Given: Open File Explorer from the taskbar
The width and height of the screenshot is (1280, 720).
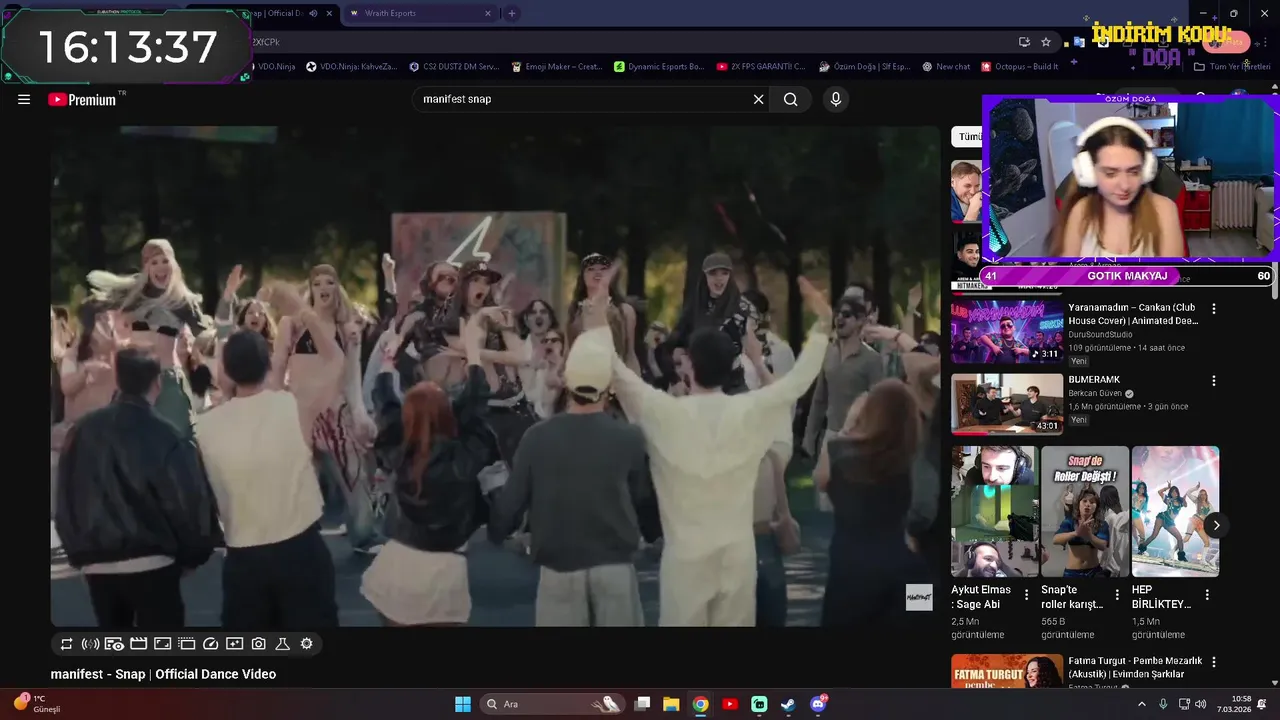Looking at the screenshot, I should click(671, 704).
